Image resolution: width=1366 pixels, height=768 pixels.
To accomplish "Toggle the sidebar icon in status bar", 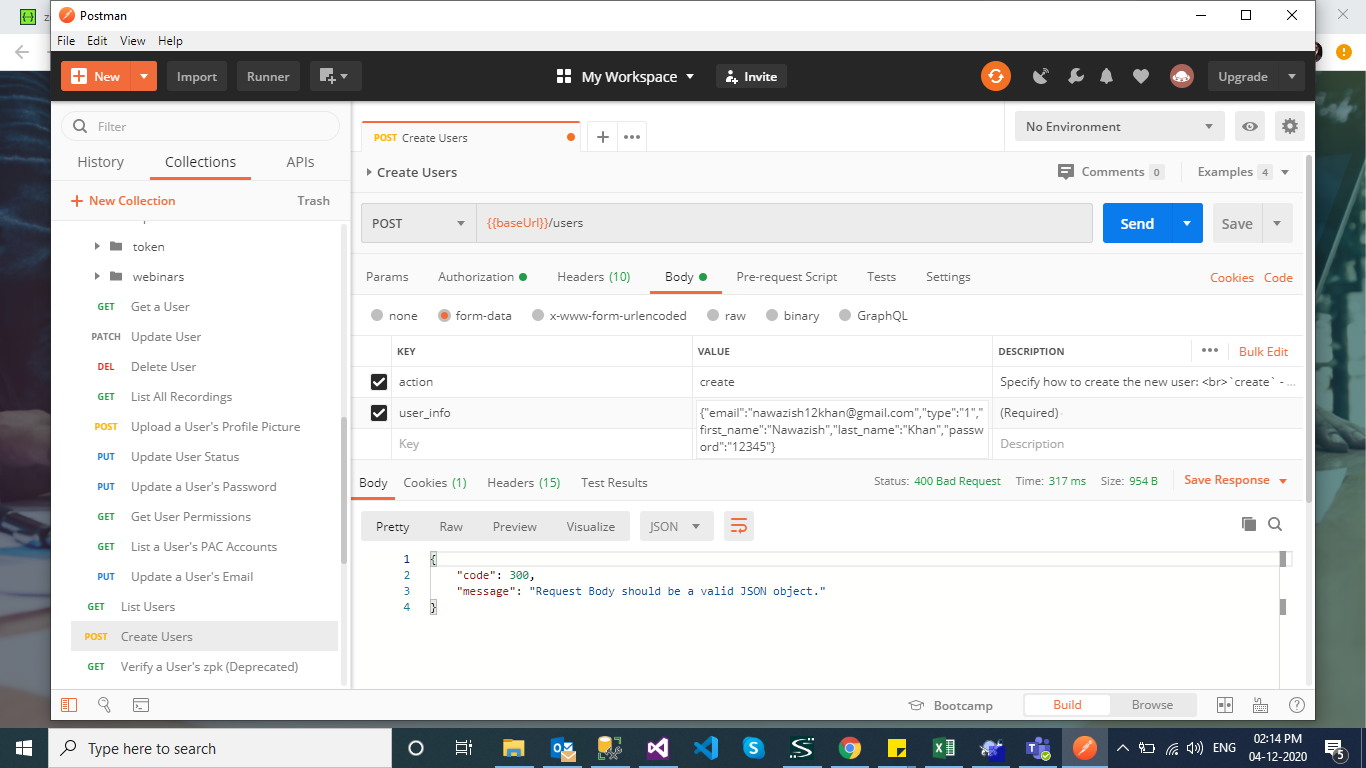I will click(x=69, y=705).
